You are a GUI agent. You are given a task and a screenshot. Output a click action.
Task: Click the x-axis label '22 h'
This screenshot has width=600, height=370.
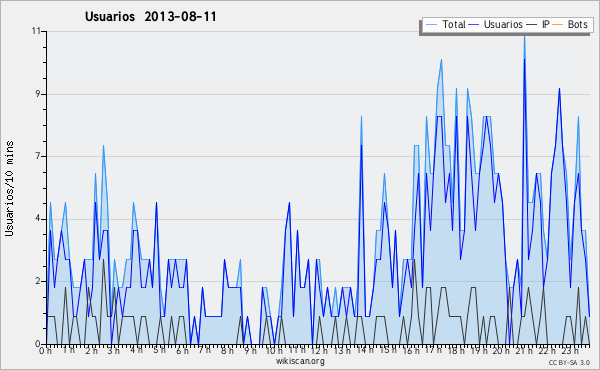[547, 351]
